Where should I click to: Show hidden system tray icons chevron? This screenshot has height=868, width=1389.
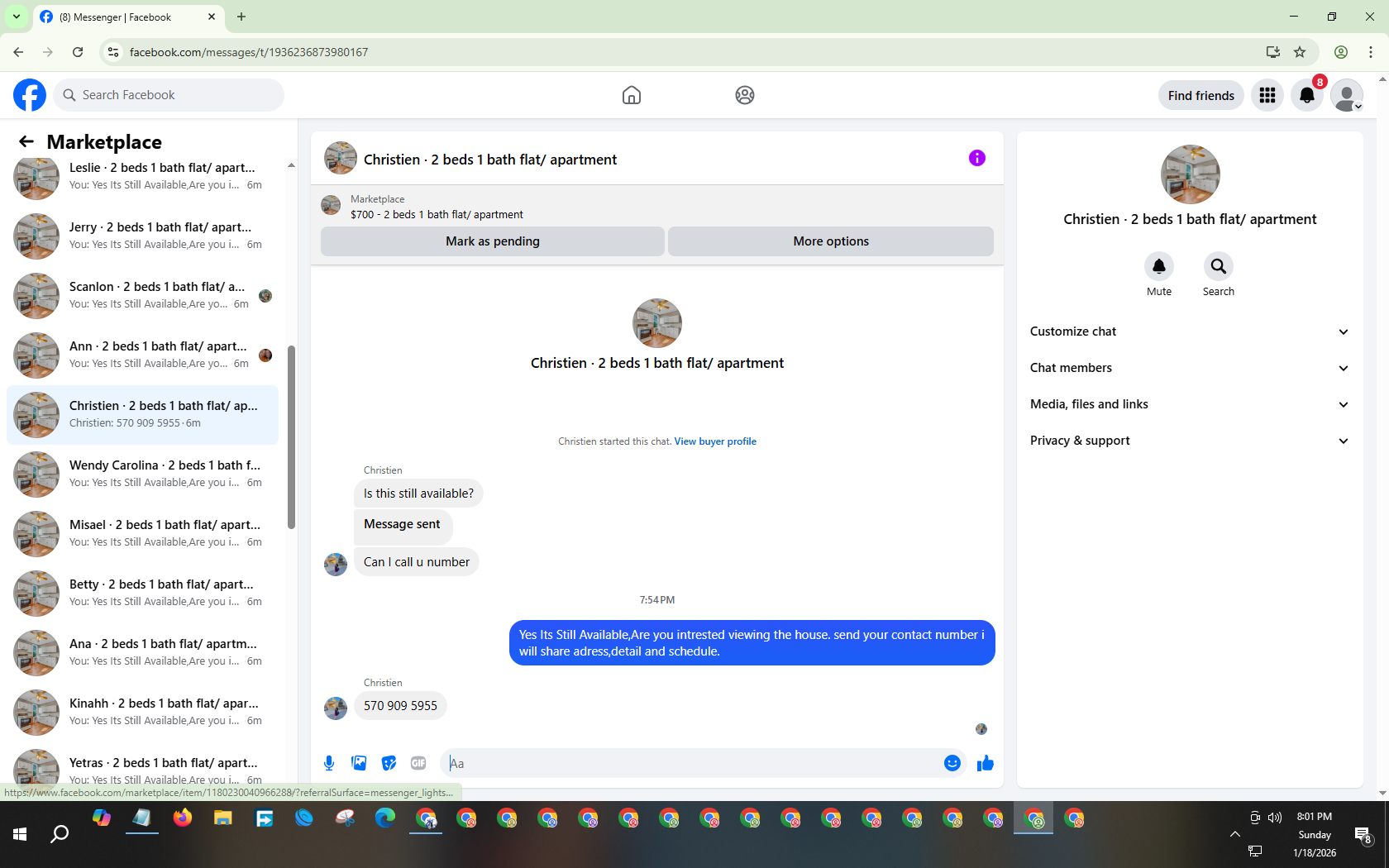(1234, 834)
